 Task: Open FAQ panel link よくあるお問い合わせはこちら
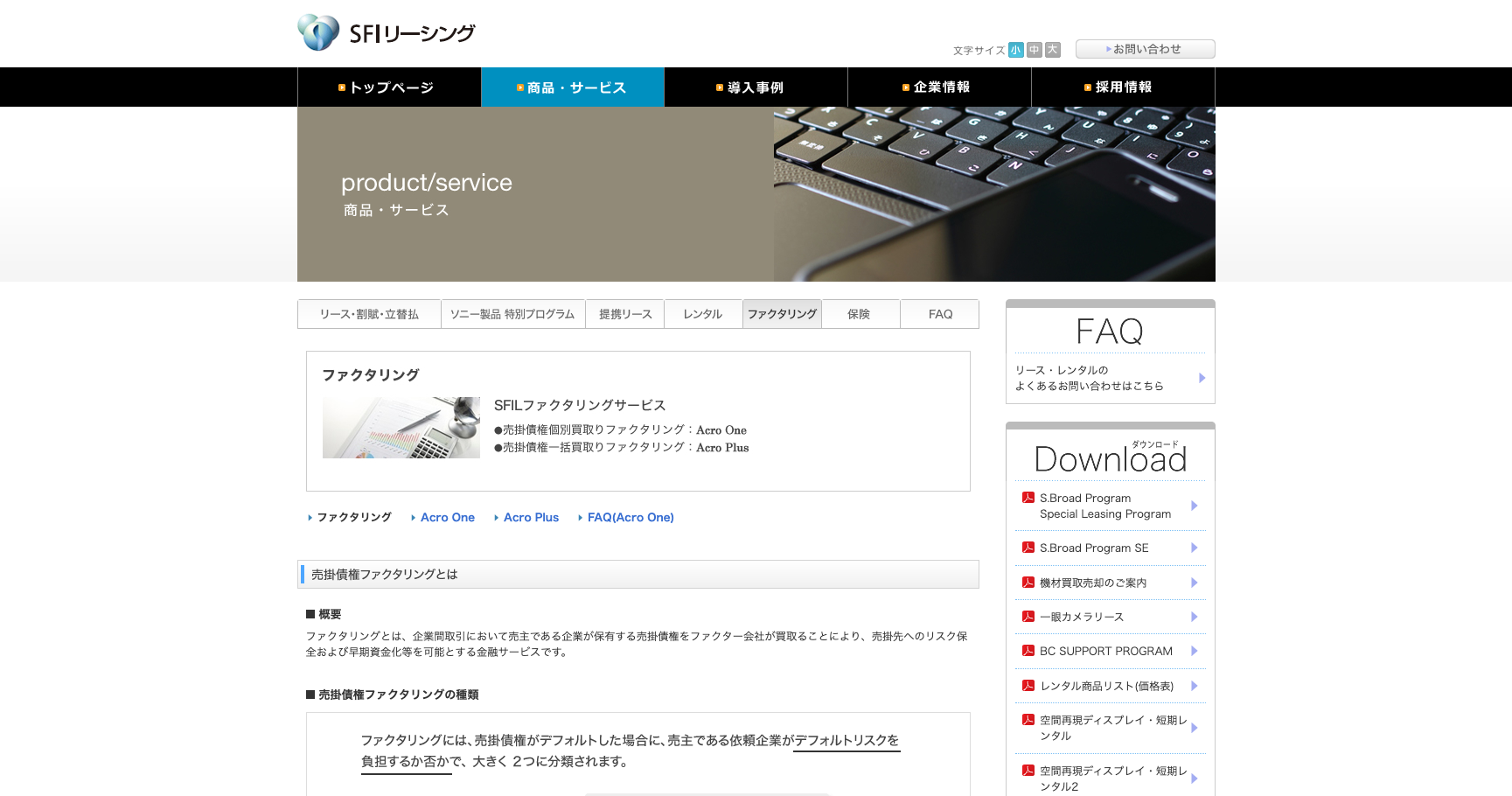pos(1089,378)
